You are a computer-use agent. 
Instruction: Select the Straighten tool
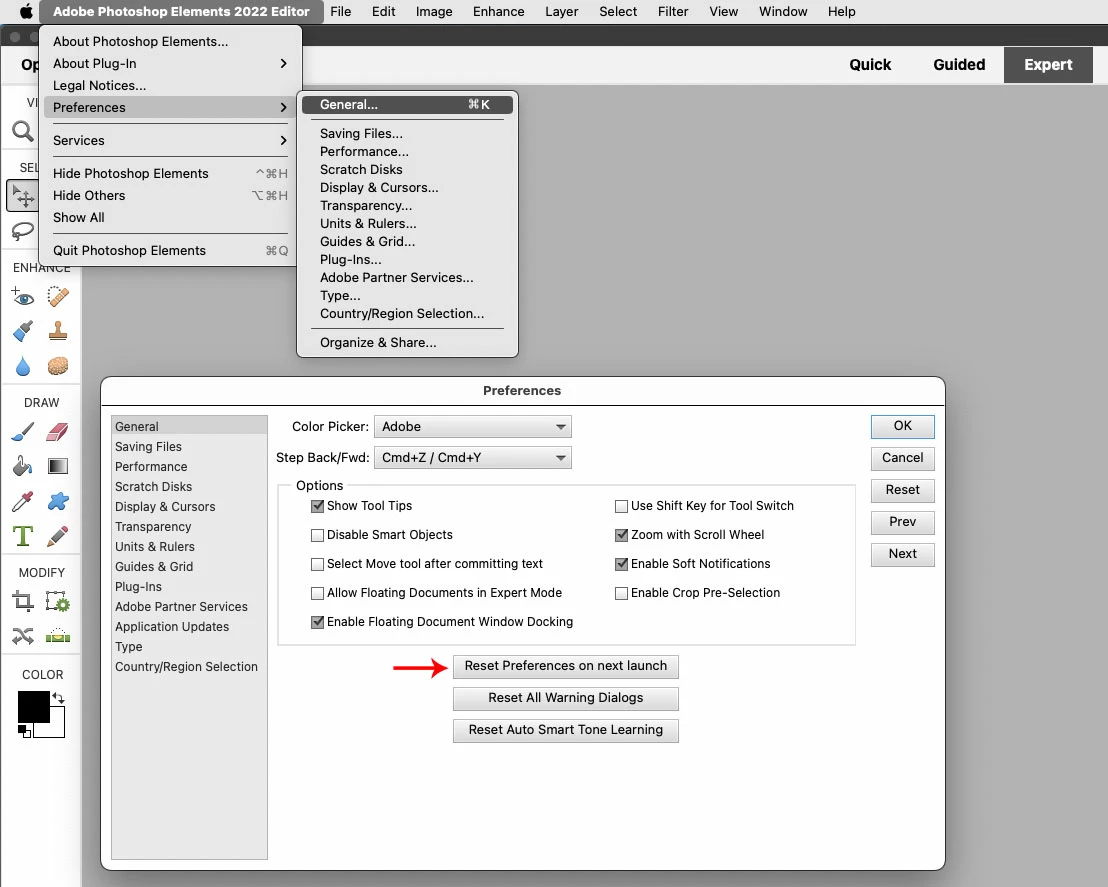tap(58, 637)
